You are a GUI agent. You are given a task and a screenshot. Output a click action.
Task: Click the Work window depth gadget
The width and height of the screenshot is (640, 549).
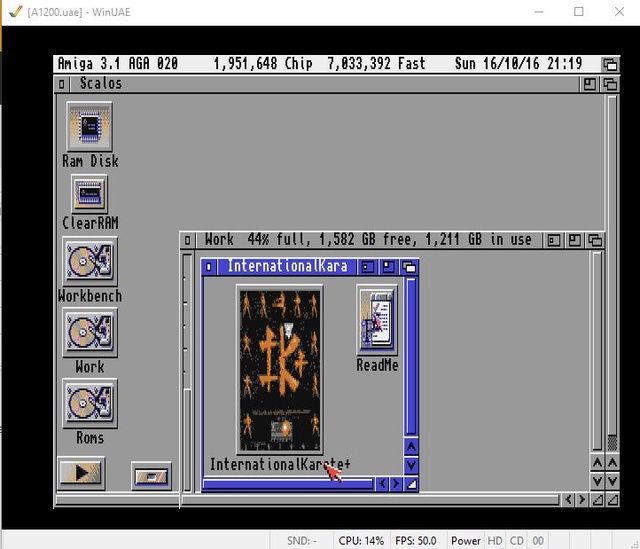595,240
